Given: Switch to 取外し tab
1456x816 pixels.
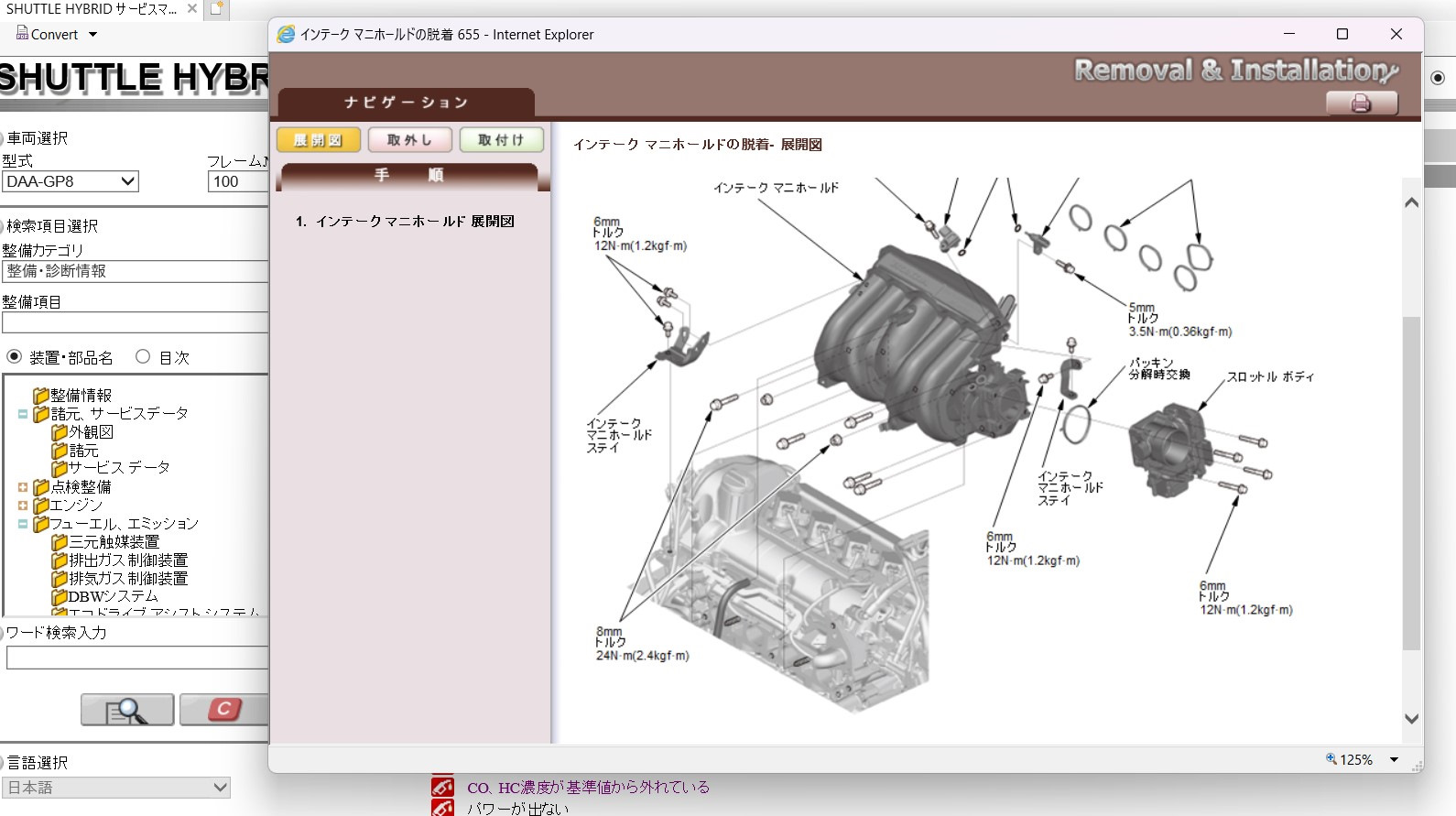Looking at the screenshot, I should (409, 140).
